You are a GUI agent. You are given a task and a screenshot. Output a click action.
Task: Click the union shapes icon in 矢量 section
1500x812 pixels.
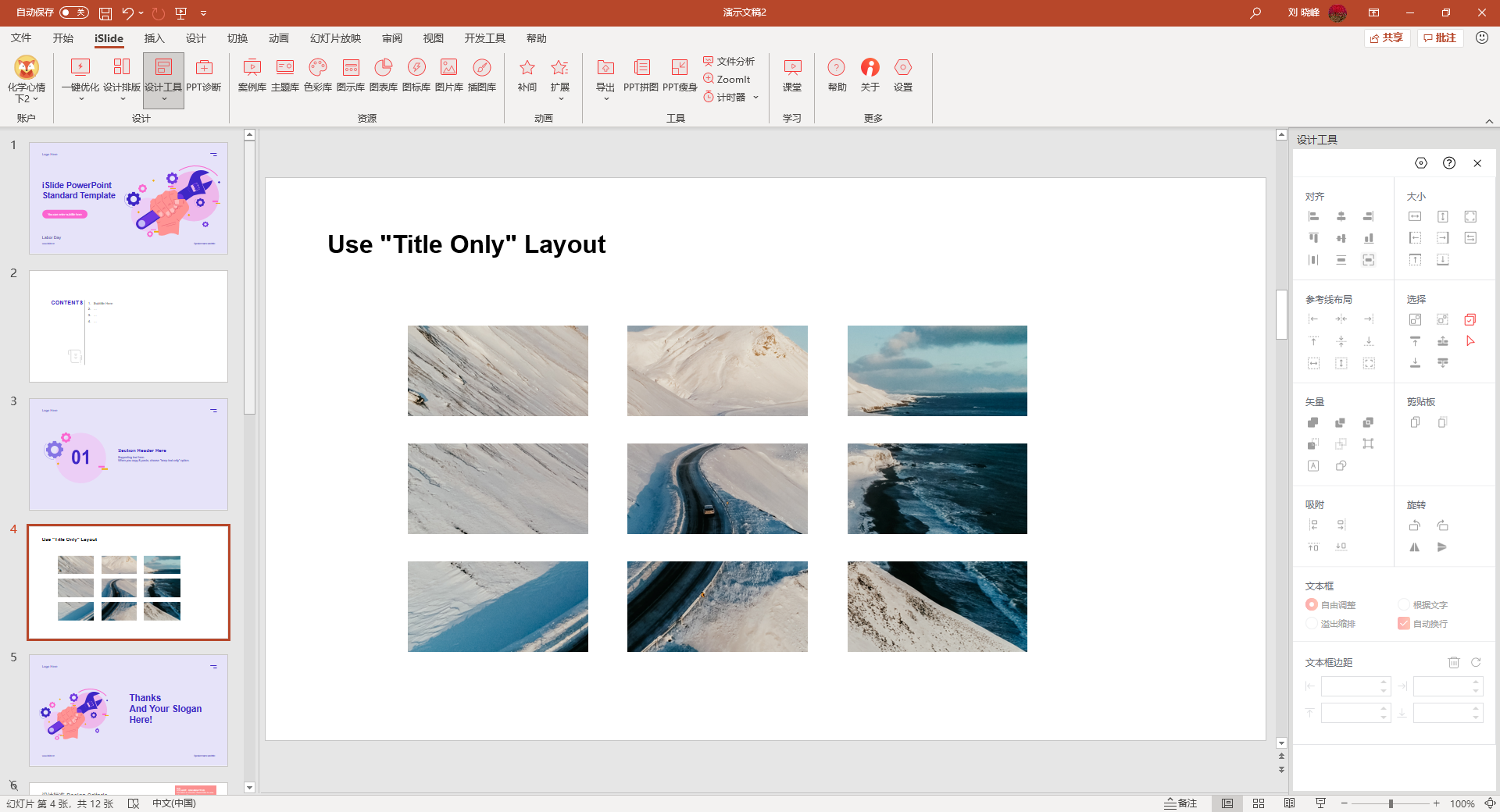(x=1313, y=422)
